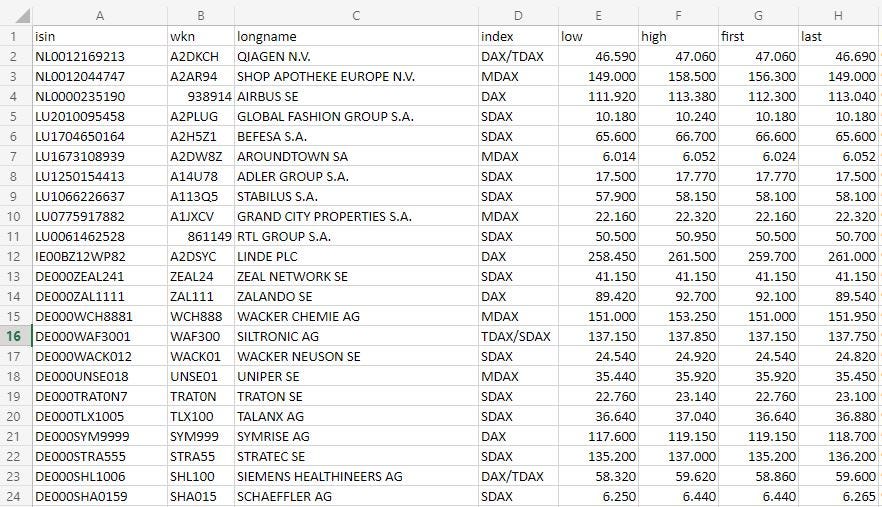Click the 'index' header cell
This screenshot has height=507, width=882.
518,36
